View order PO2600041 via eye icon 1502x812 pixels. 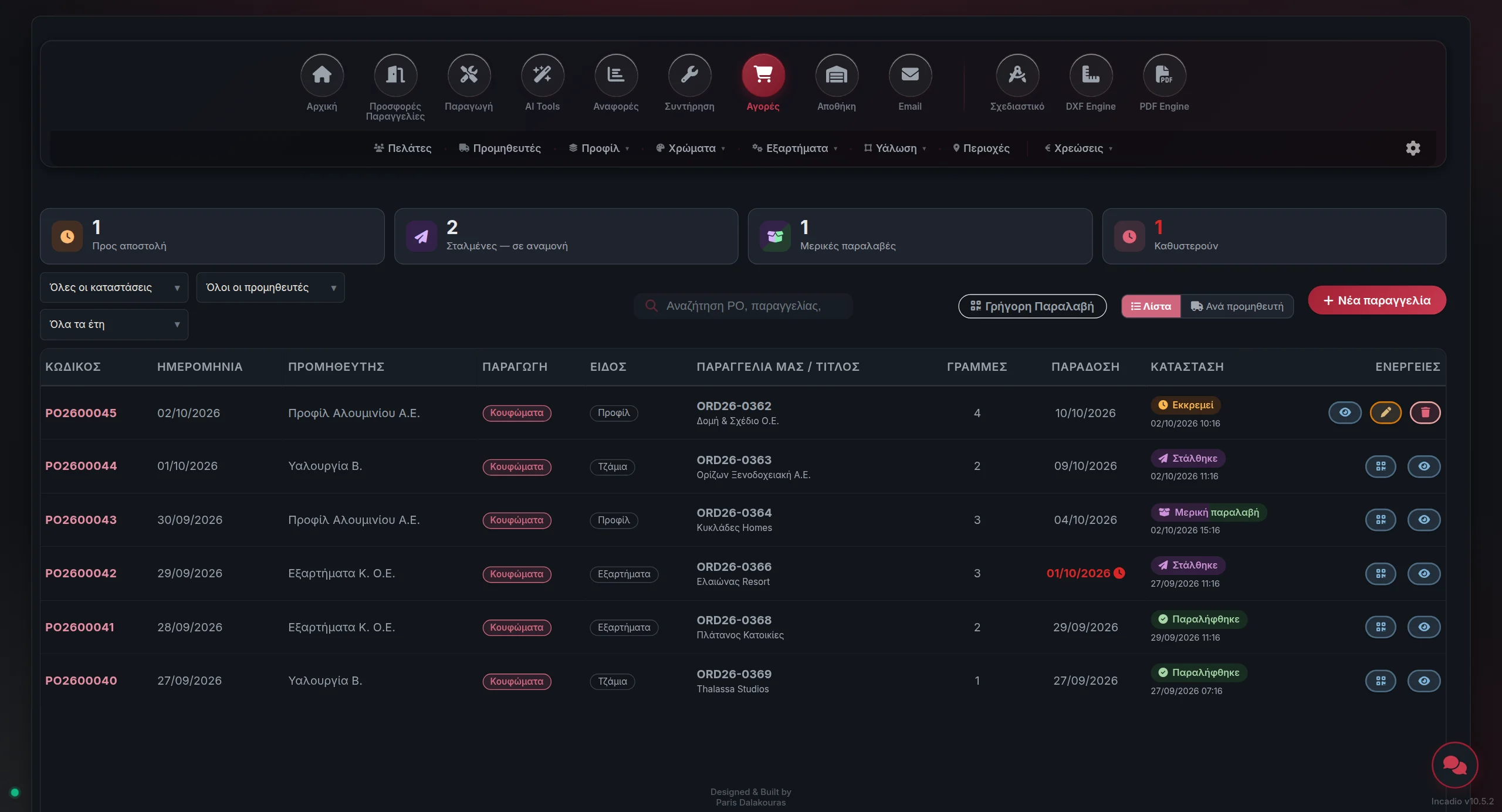click(1424, 627)
